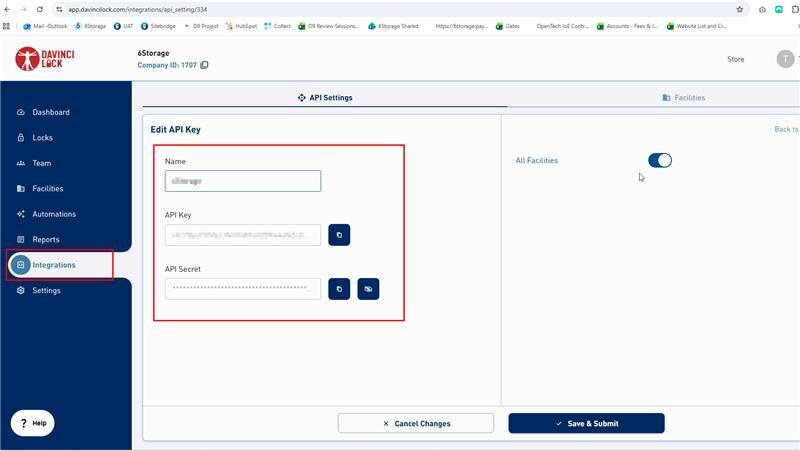The image size is (800, 451).
Task: Click the Save & Submit button
Action: coord(586,424)
